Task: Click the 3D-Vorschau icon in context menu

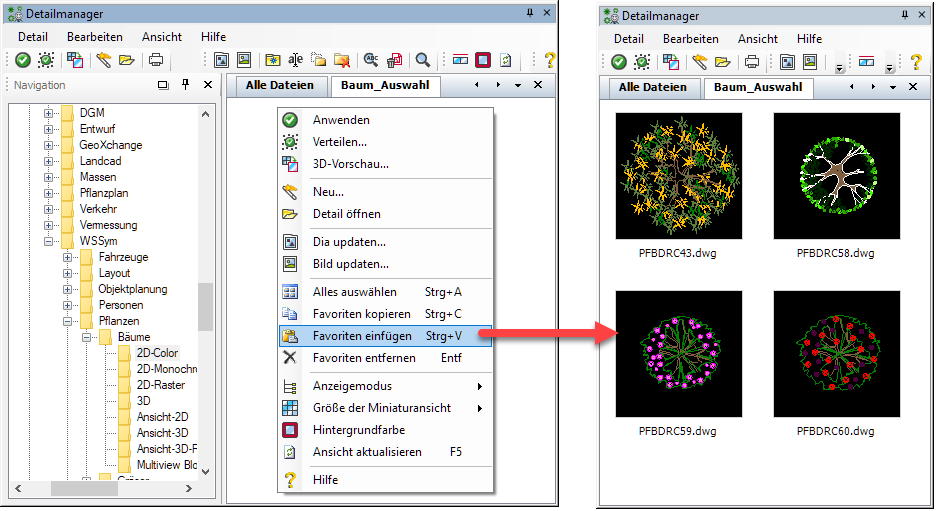Action: (290, 164)
